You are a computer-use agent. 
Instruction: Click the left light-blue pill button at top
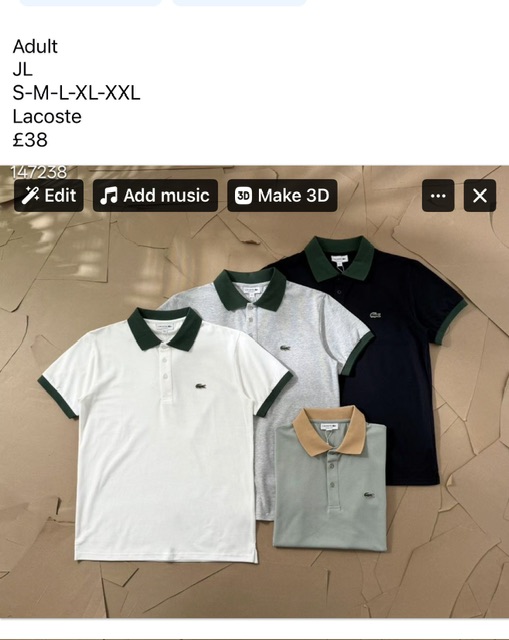(x=91, y=2)
